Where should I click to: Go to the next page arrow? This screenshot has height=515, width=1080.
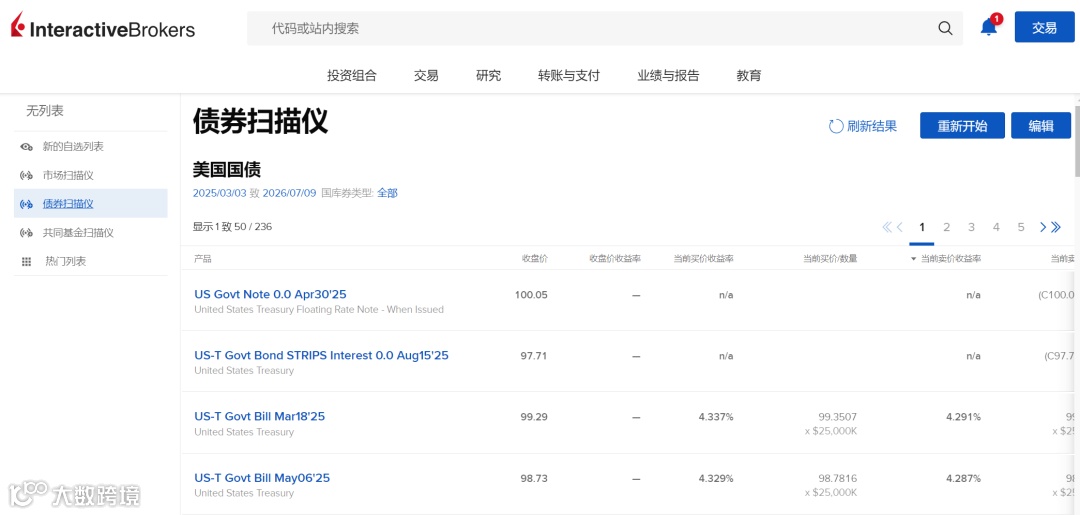(x=1043, y=227)
